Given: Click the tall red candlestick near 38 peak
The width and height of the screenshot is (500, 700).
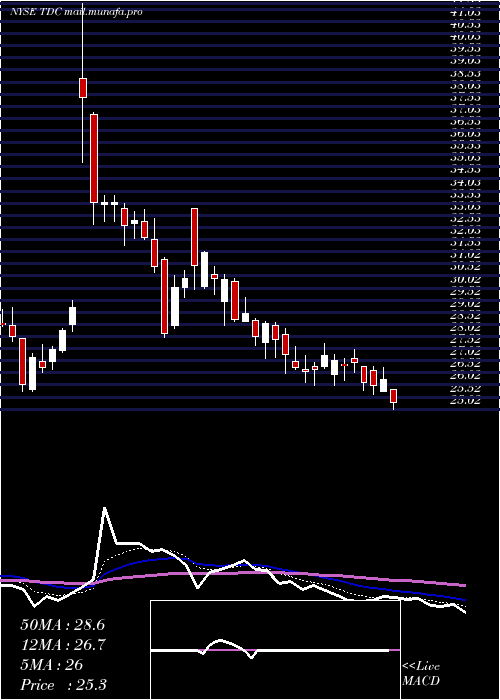Looking at the screenshot, I should [83, 88].
